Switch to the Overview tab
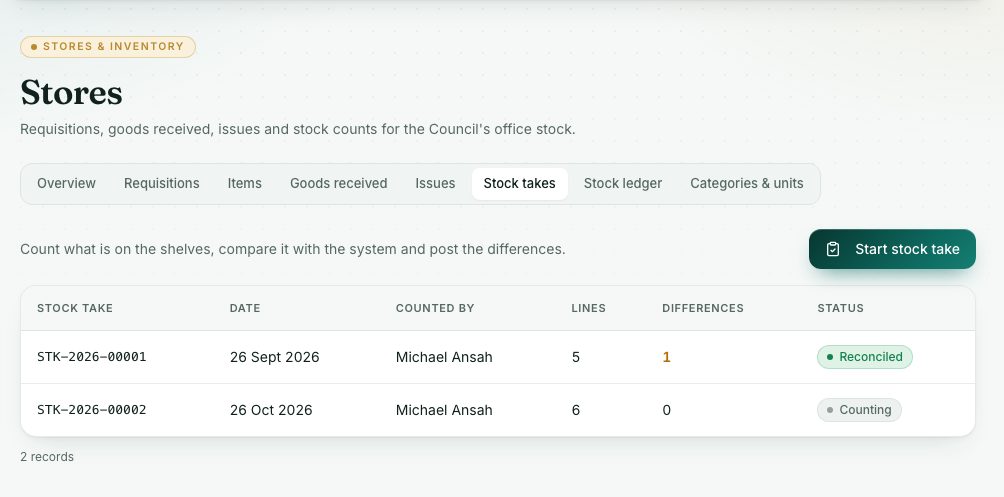Screen dimensions: 1004x497 (67, 184)
